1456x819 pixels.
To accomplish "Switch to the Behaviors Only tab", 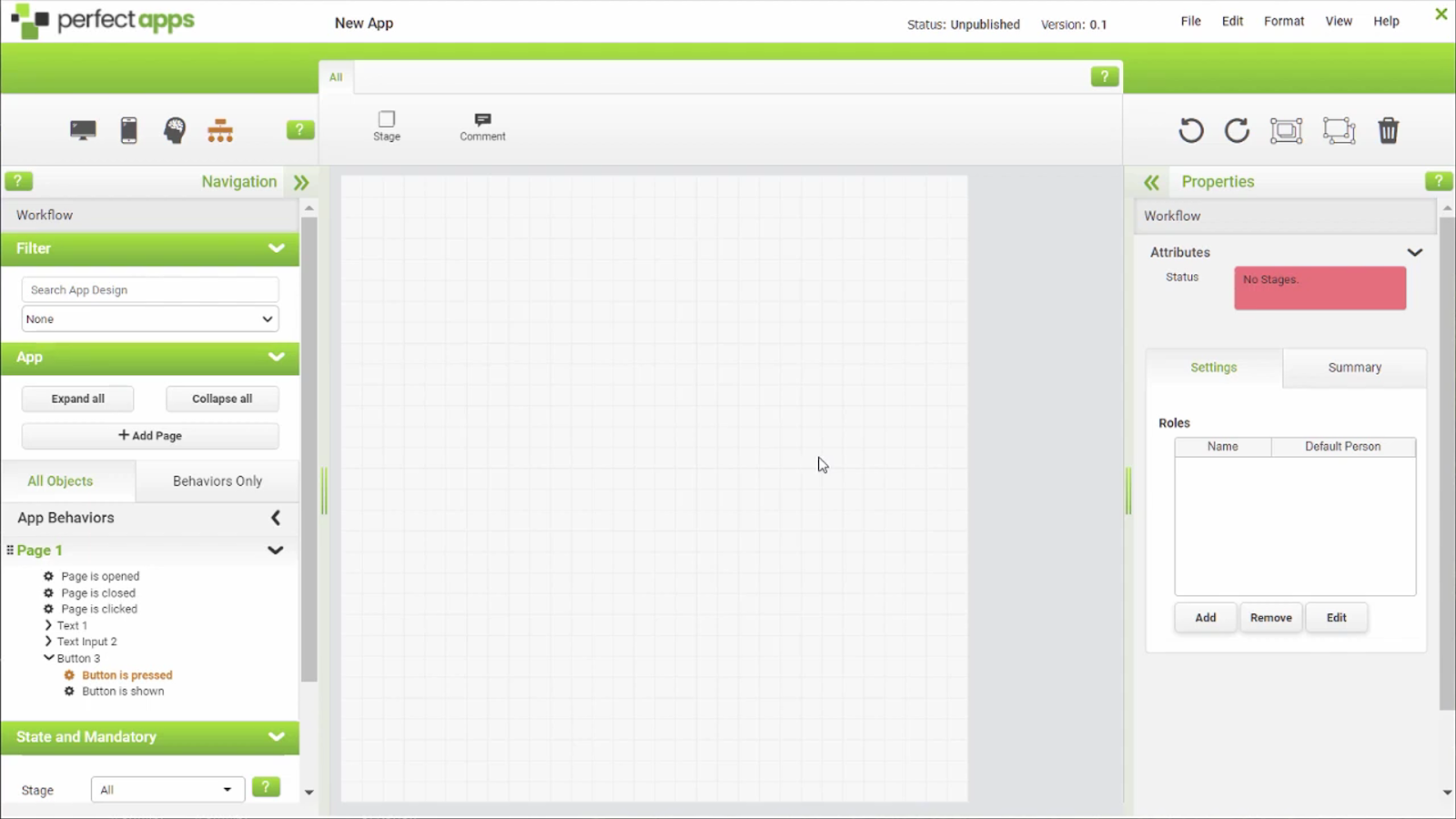I will (x=217, y=480).
